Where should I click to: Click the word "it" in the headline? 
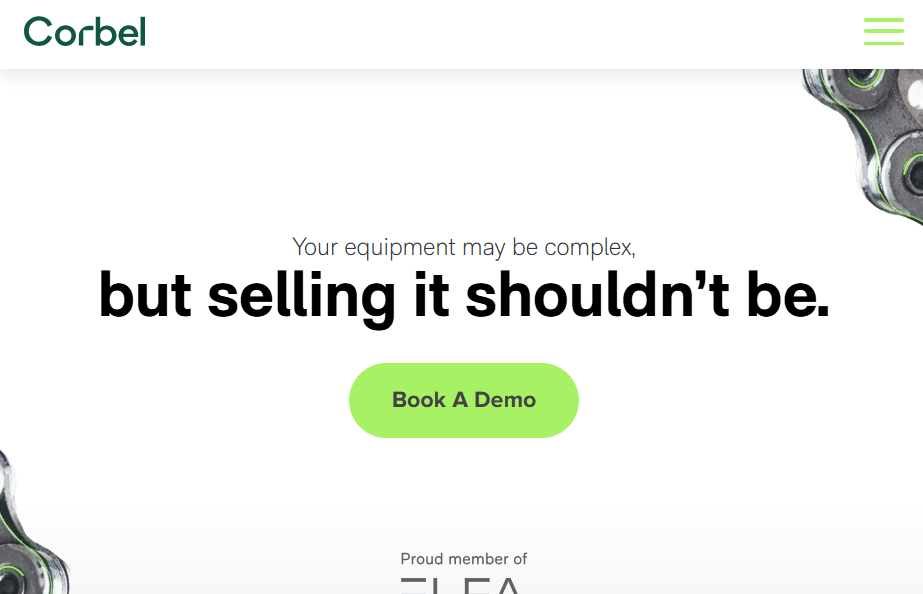click(431, 295)
